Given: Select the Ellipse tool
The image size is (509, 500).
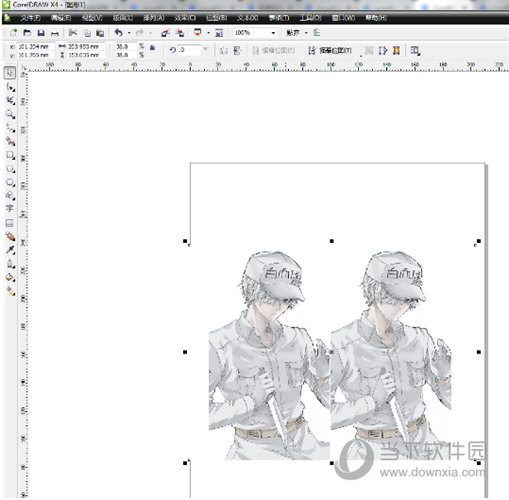Looking at the screenshot, I should pos(10,169).
